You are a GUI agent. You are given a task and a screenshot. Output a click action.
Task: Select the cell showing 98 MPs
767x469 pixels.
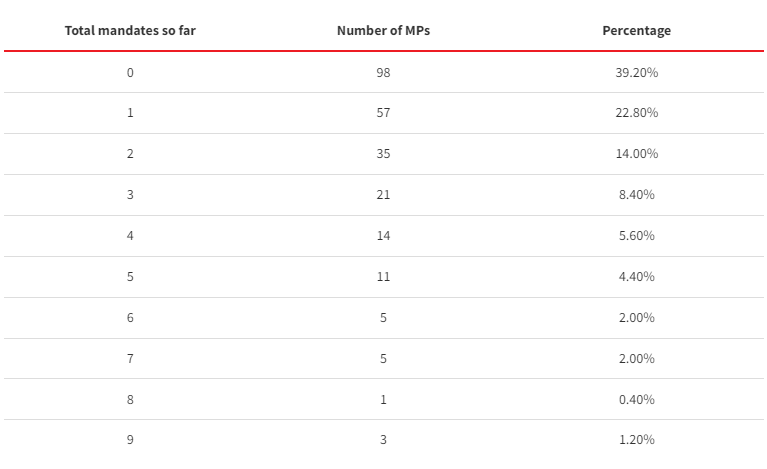click(x=384, y=72)
